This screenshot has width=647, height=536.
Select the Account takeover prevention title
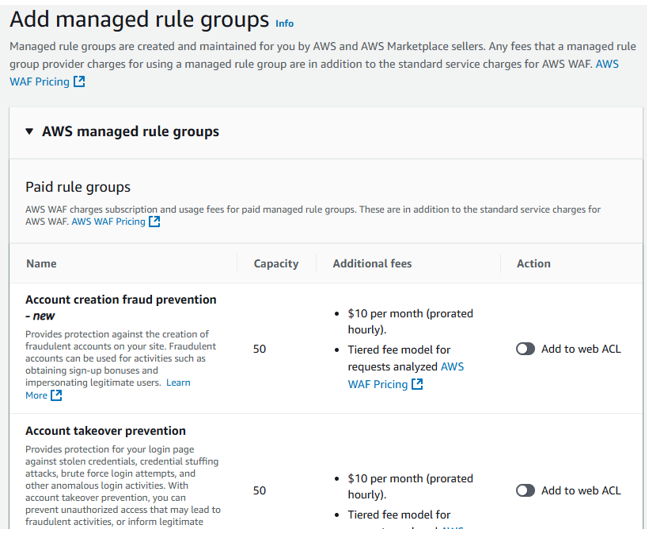pos(106,431)
